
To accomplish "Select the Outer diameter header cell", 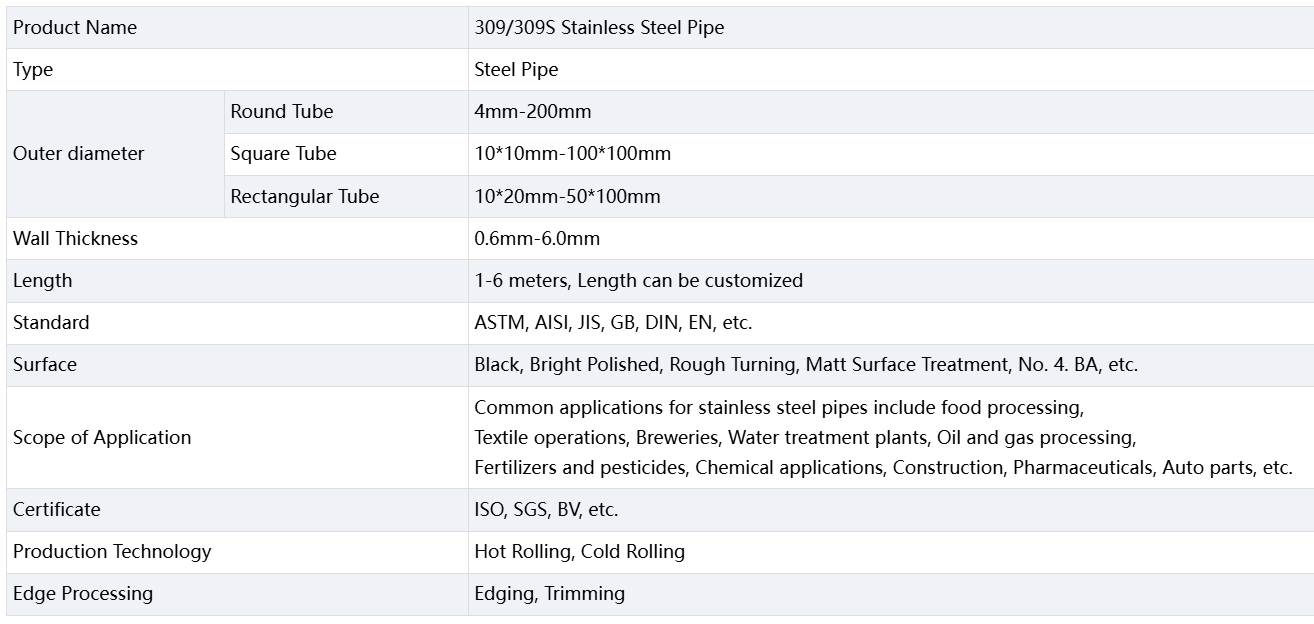I will 78,154.
